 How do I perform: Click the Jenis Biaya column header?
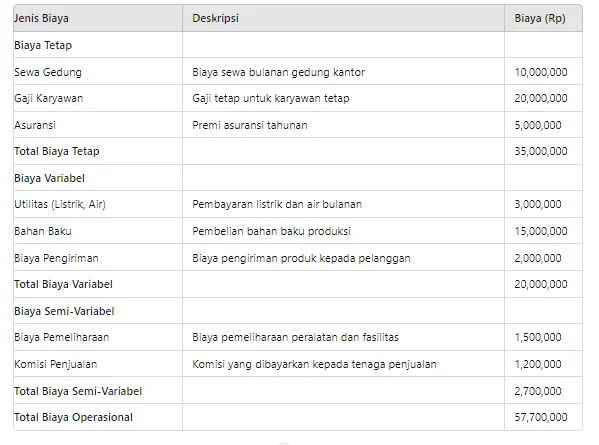(x=41, y=18)
